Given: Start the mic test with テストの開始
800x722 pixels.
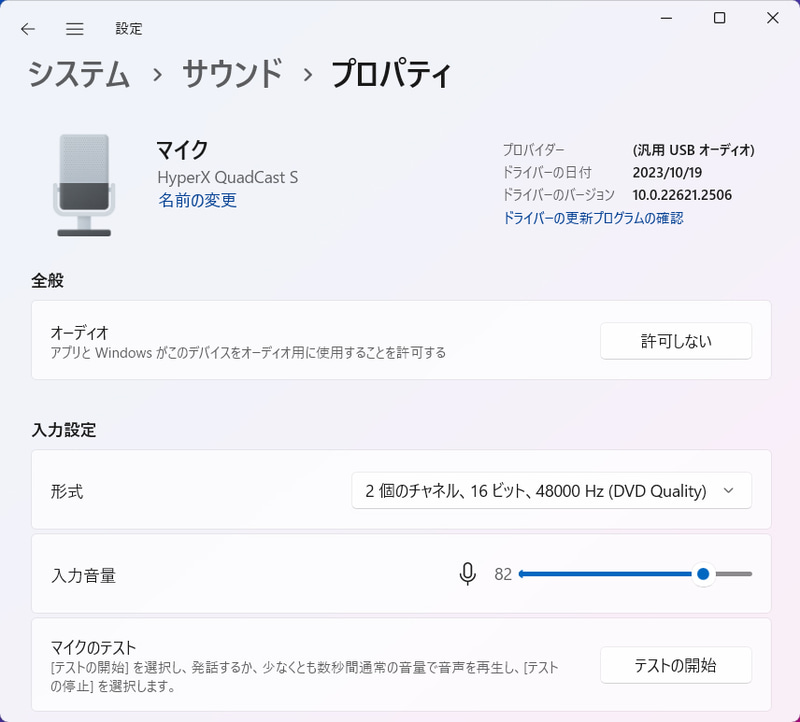Looking at the screenshot, I should pos(676,665).
